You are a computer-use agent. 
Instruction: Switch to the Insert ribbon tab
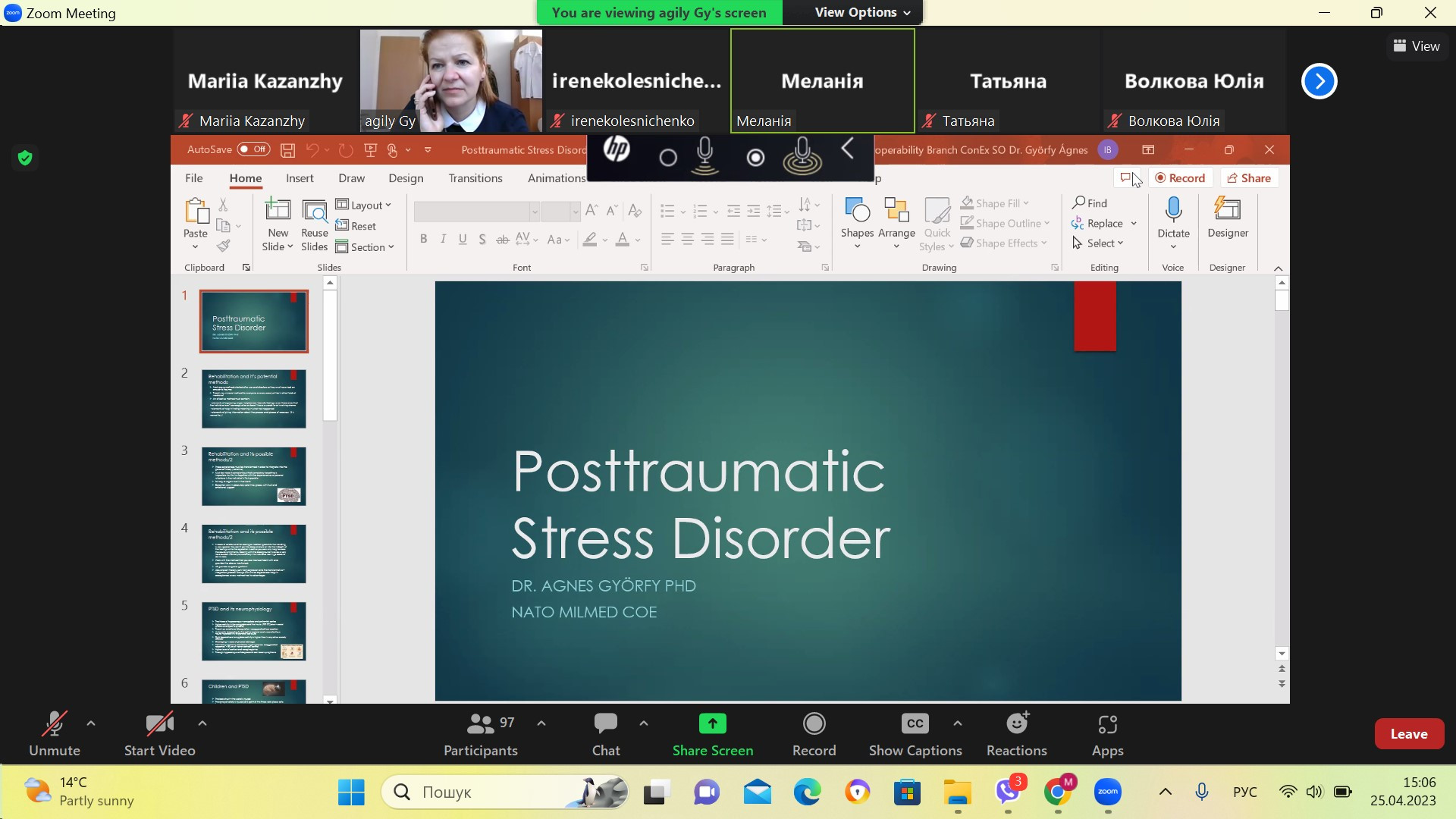pos(300,178)
